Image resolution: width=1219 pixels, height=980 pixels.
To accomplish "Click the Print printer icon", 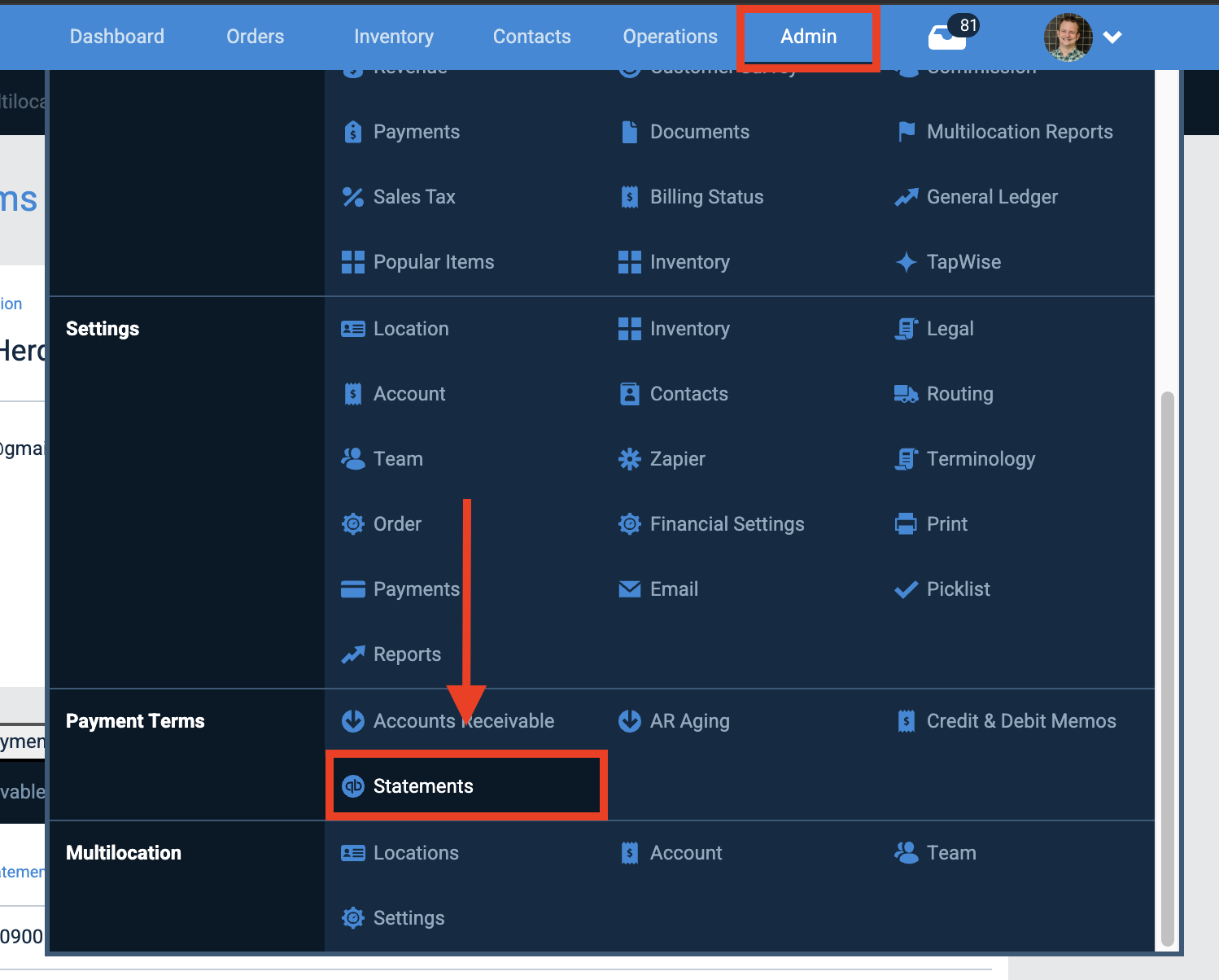I will click(906, 524).
